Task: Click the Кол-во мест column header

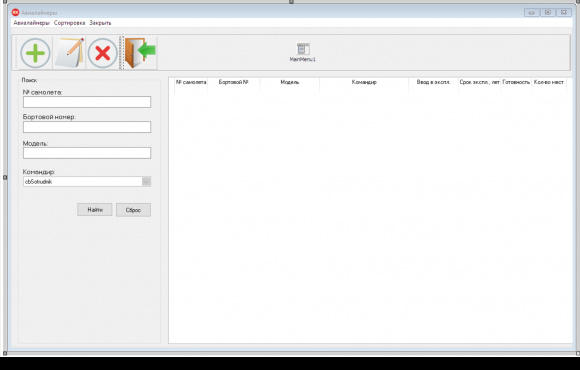Action: point(549,82)
